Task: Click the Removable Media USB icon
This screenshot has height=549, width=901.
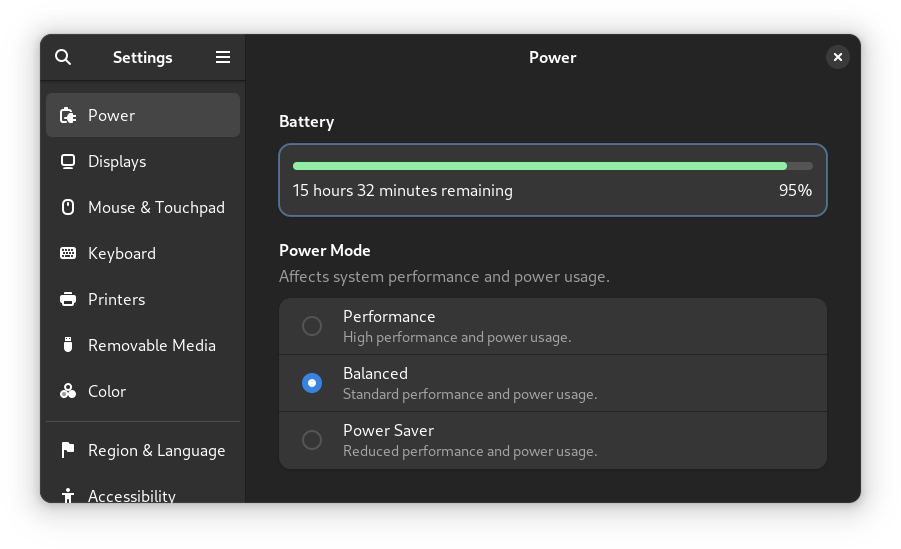Action: (x=68, y=345)
